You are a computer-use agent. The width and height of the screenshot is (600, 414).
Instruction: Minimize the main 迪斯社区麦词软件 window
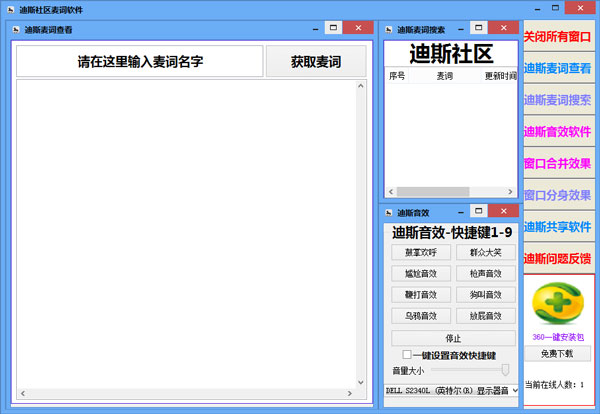(538, 9)
